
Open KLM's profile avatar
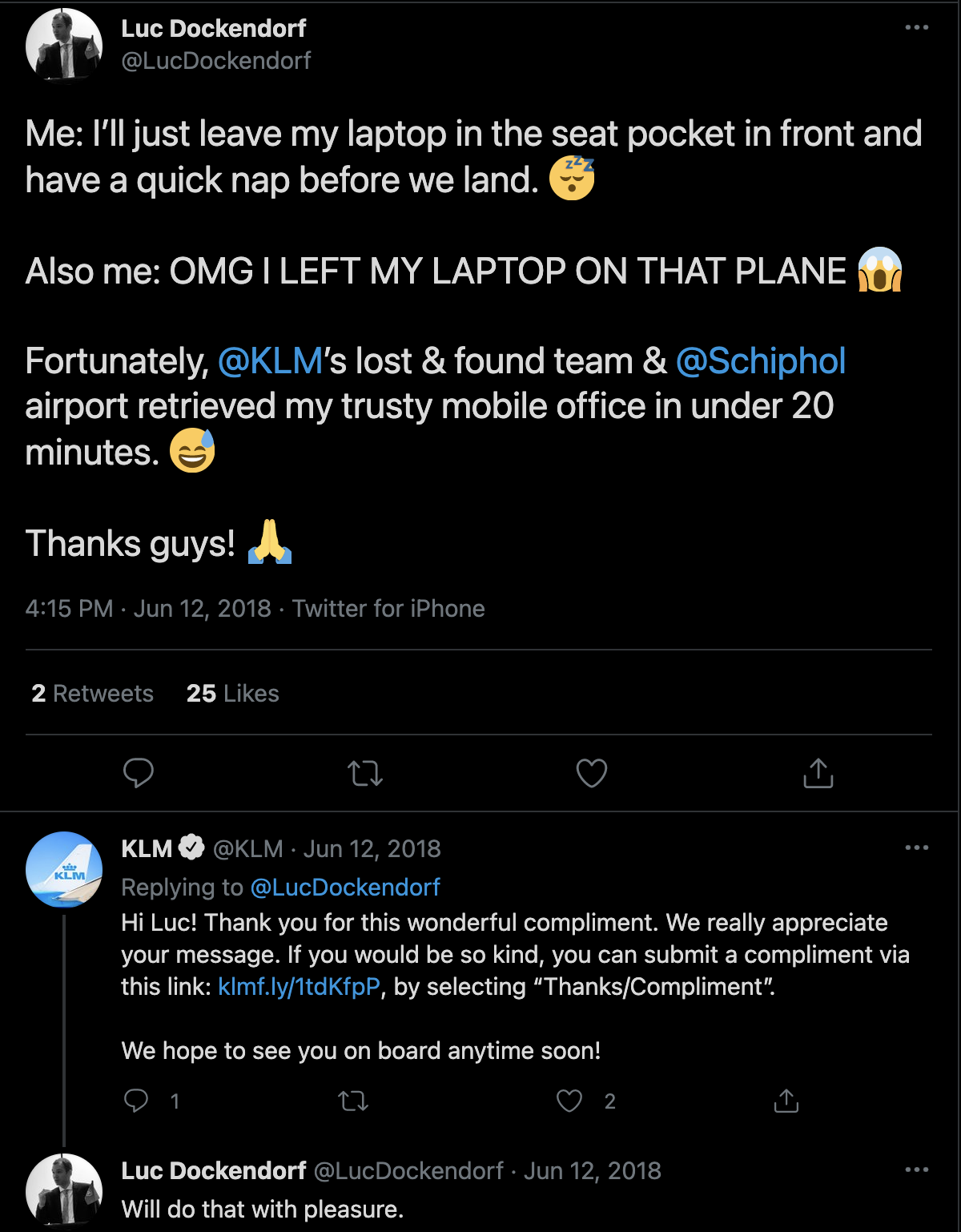[64, 869]
